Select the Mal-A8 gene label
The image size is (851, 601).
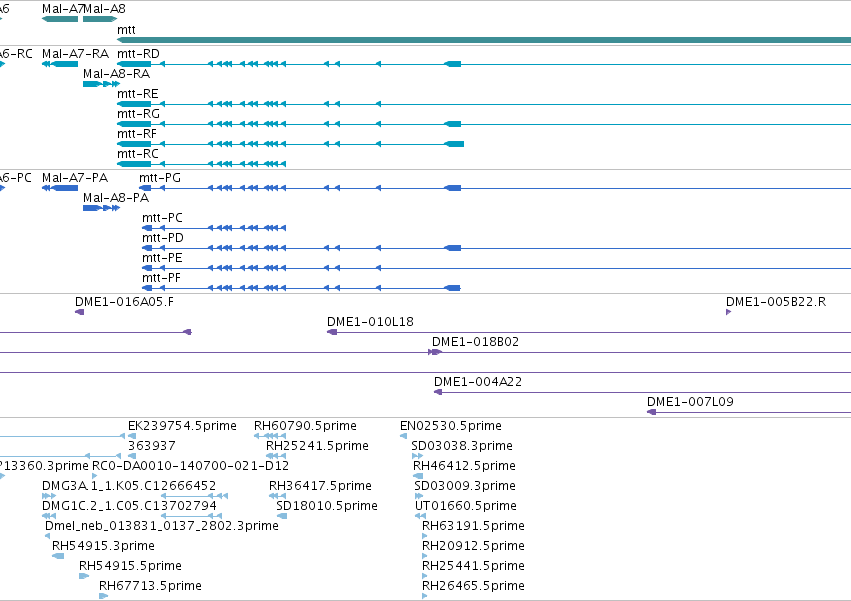(105, 9)
